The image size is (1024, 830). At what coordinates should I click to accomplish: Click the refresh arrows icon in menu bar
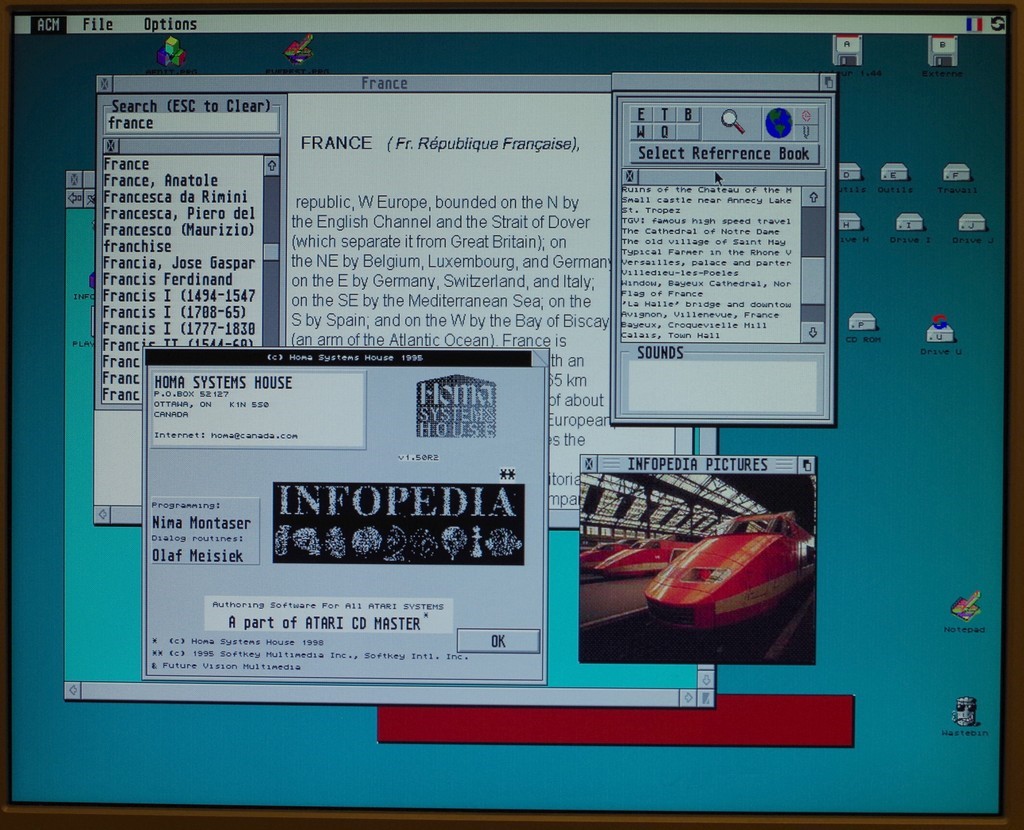(997, 24)
